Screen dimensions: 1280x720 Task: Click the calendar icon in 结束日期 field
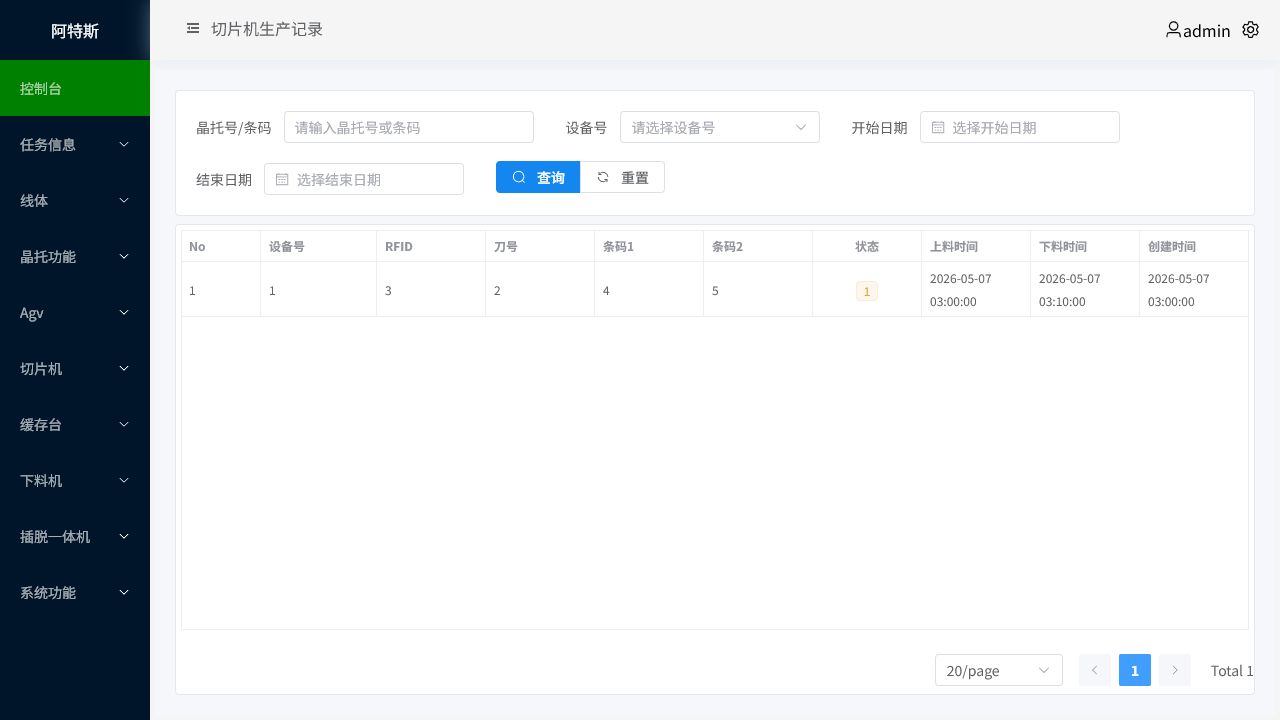[x=282, y=179]
